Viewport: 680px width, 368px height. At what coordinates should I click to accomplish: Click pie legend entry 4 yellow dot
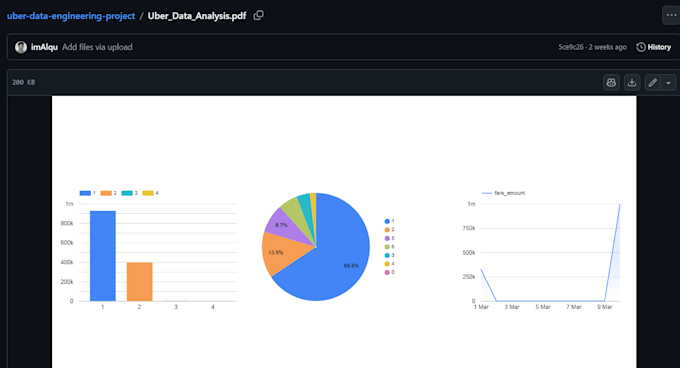[387, 264]
